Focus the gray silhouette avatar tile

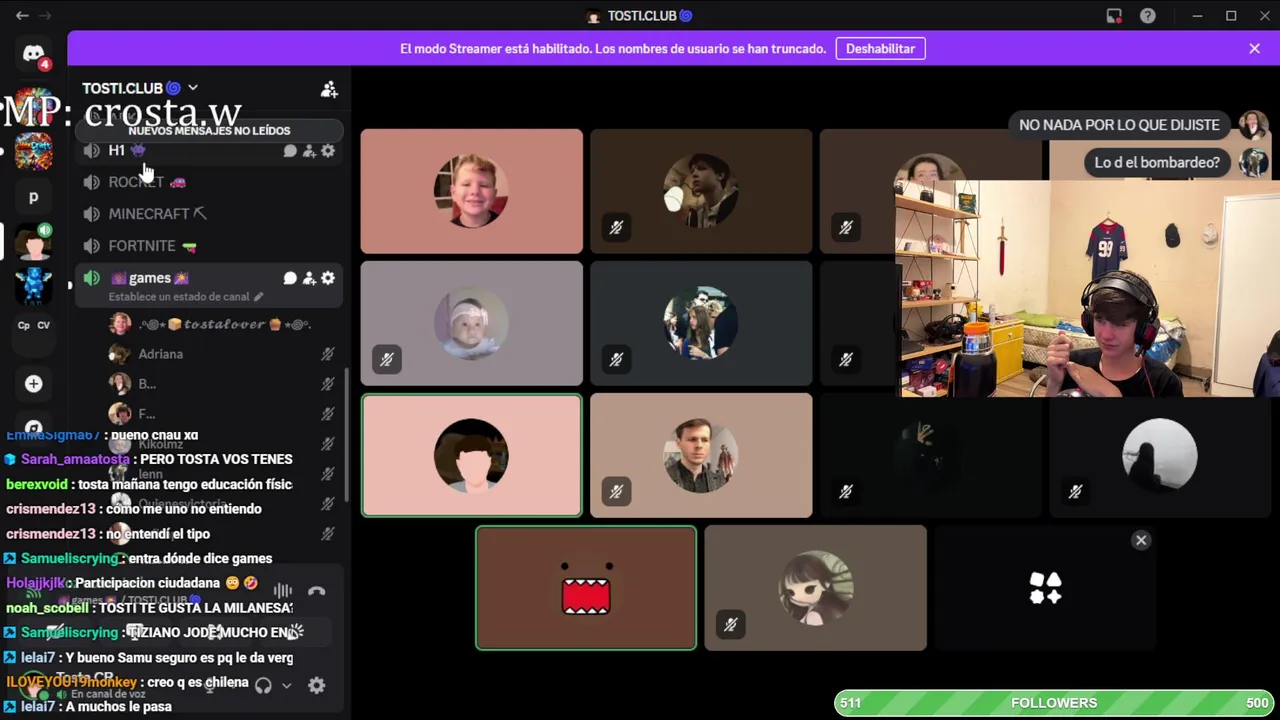(1160, 455)
